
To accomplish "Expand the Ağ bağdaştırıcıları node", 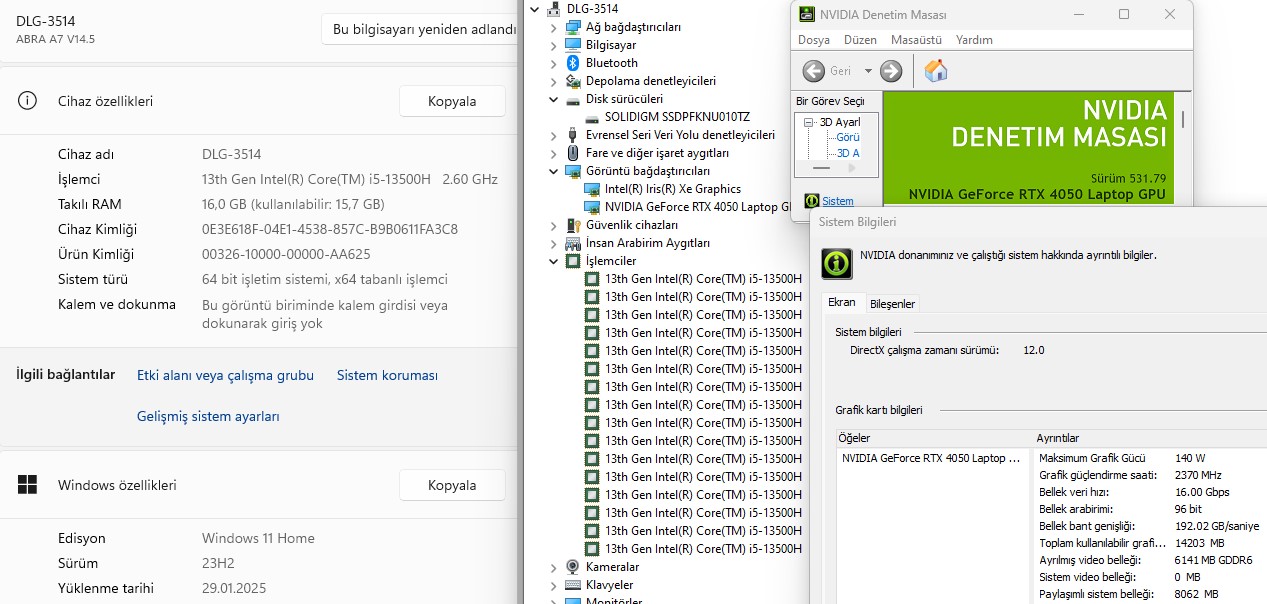I will click(554, 27).
